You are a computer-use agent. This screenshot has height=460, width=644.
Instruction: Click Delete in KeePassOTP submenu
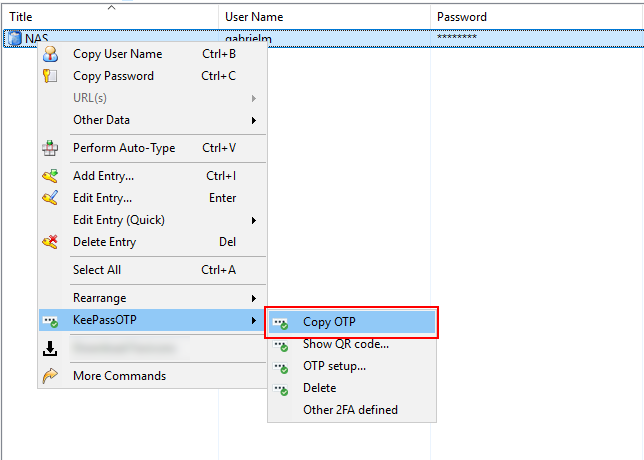[319, 388]
